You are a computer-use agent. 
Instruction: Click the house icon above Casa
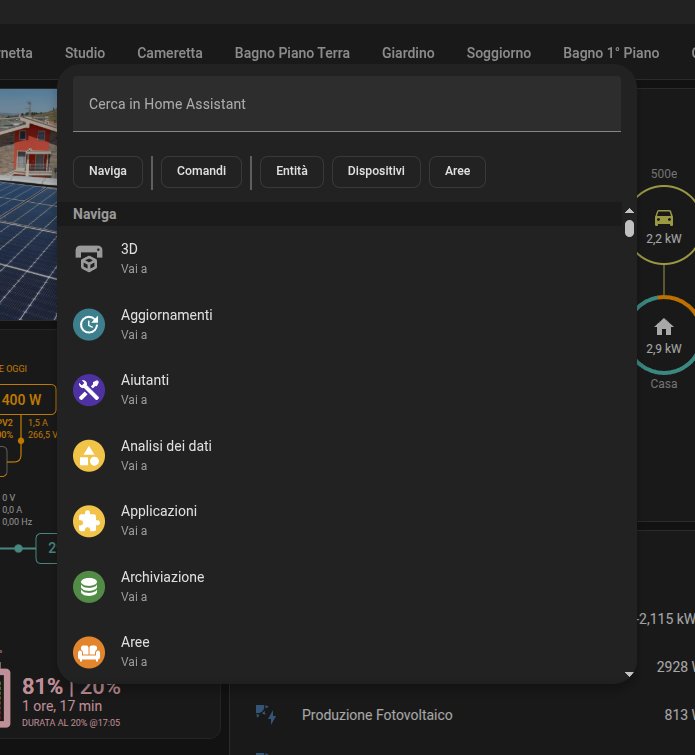[664, 327]
